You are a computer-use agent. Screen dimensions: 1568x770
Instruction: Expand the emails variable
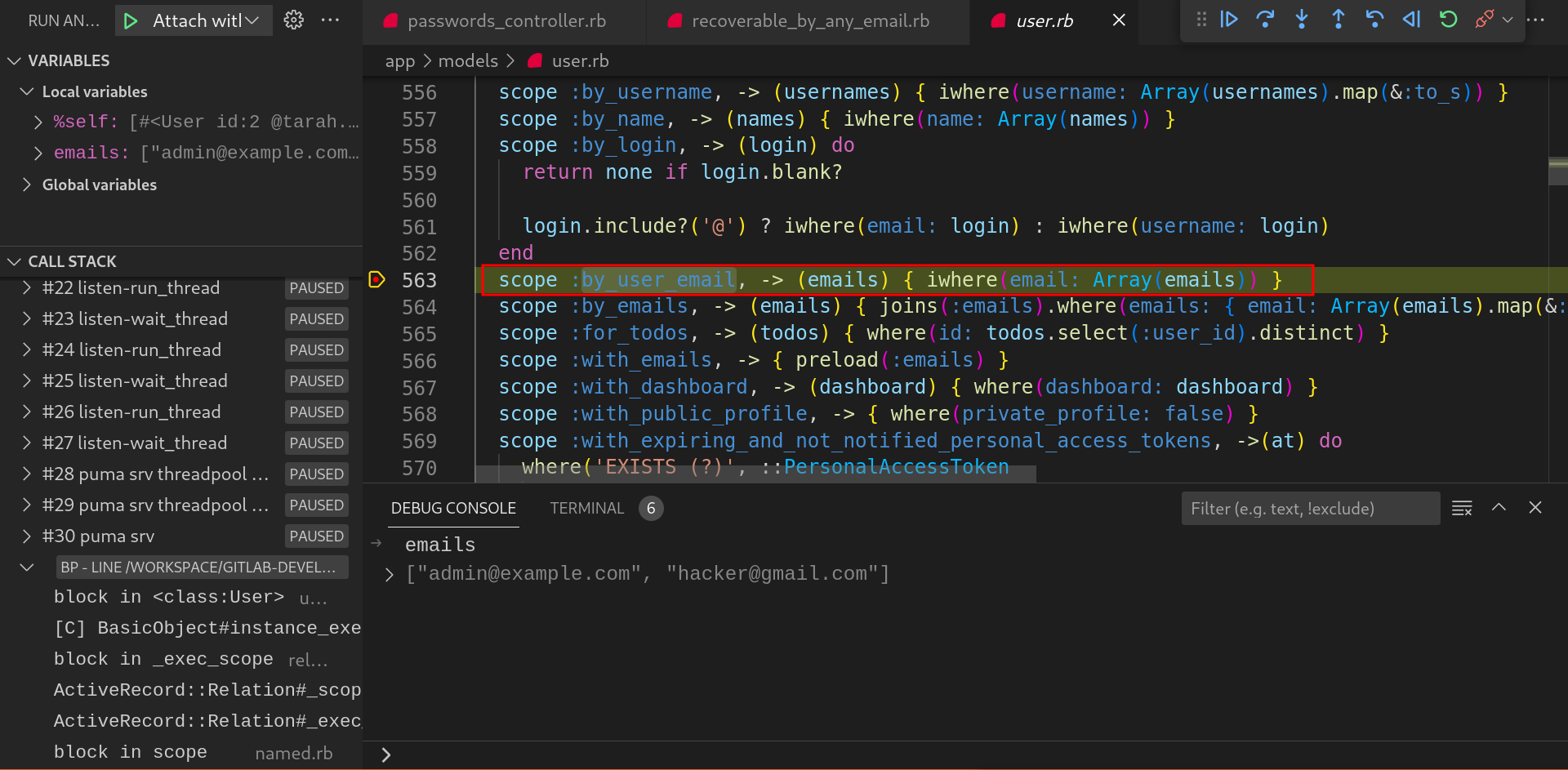pos(38,154)
